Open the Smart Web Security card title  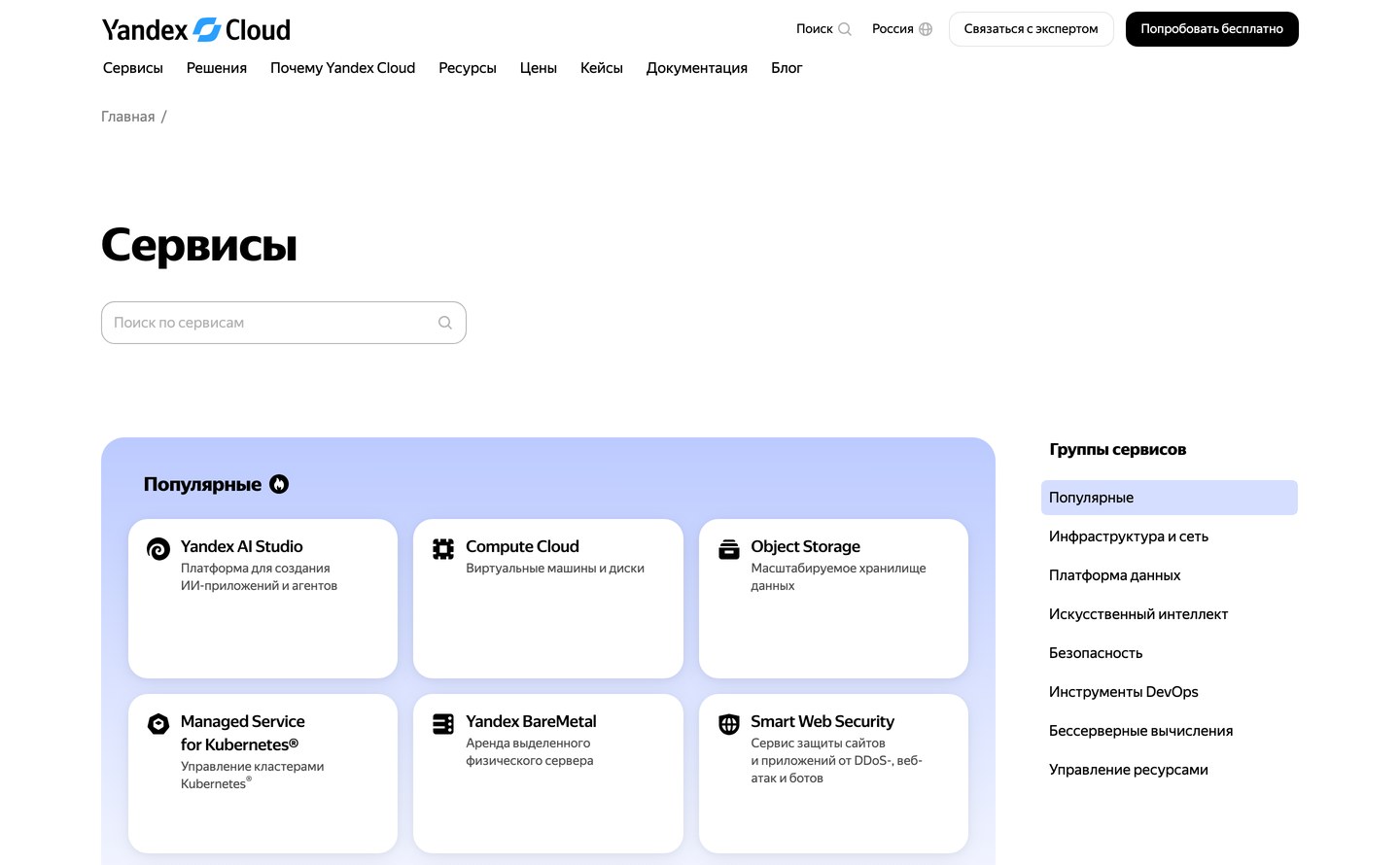pyautogui.click(x=822, y=721)
